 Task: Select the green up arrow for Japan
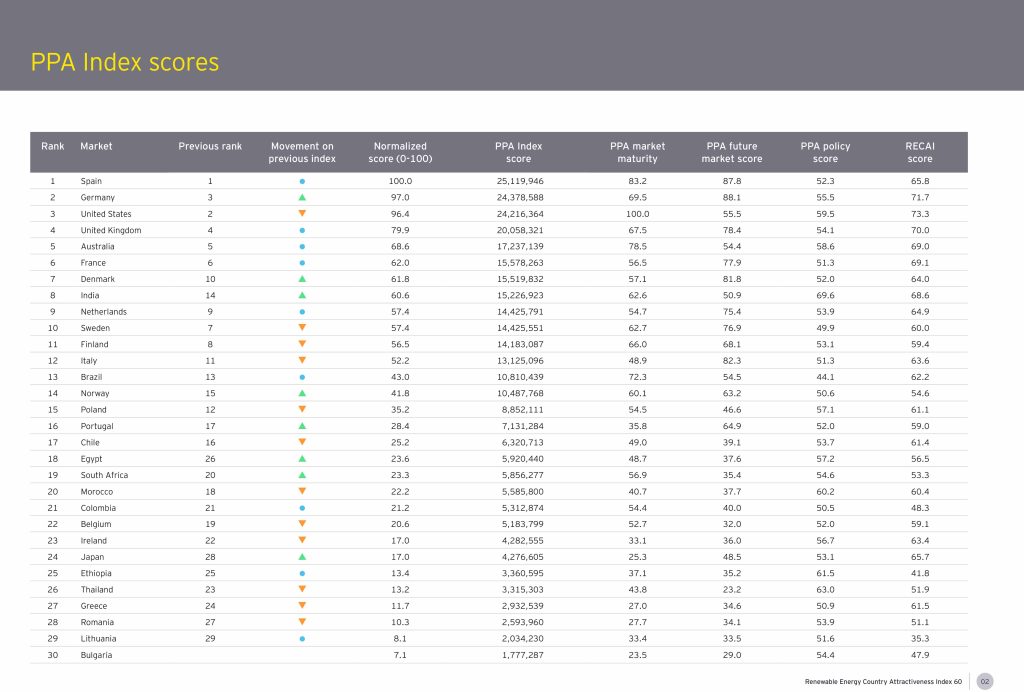point(302,557)
